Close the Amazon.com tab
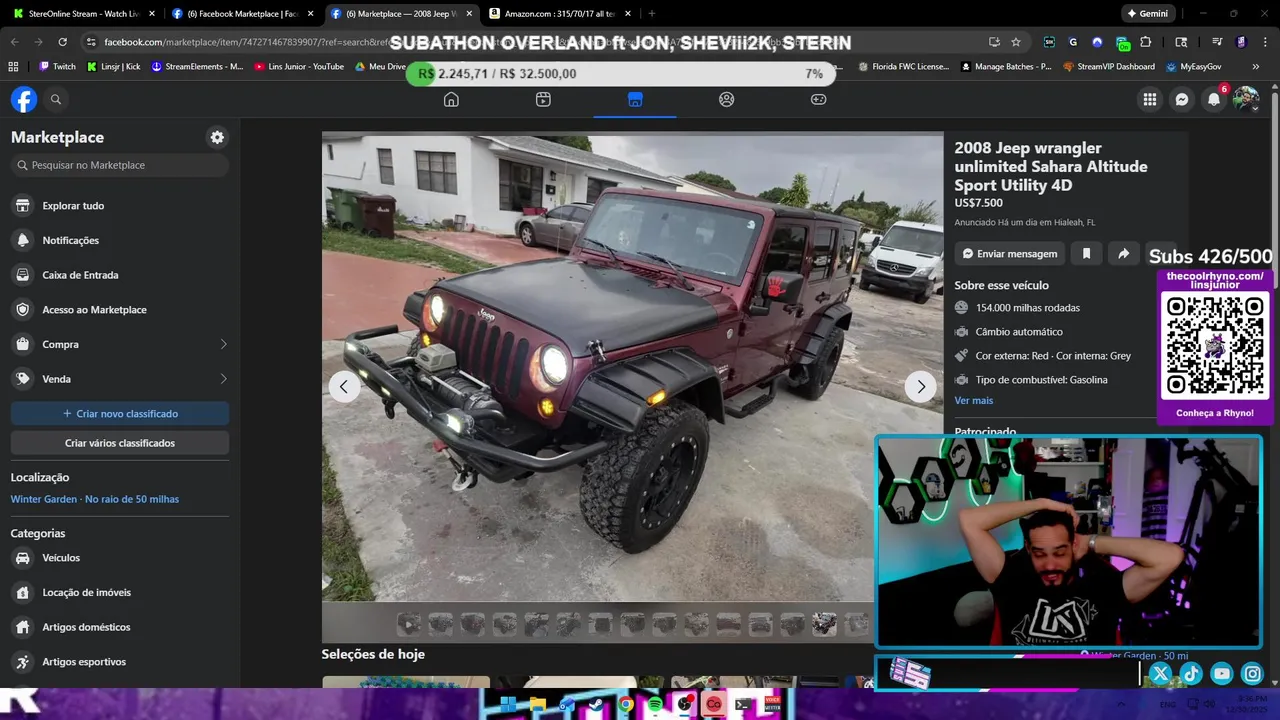Screen dimensions: 1280x720 pos(628,14)
